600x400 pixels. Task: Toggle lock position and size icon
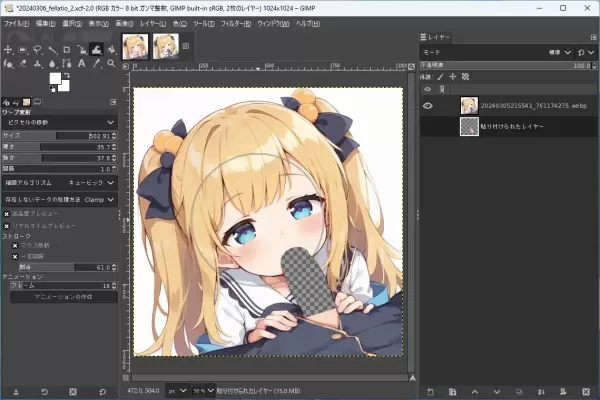(453, 77)
